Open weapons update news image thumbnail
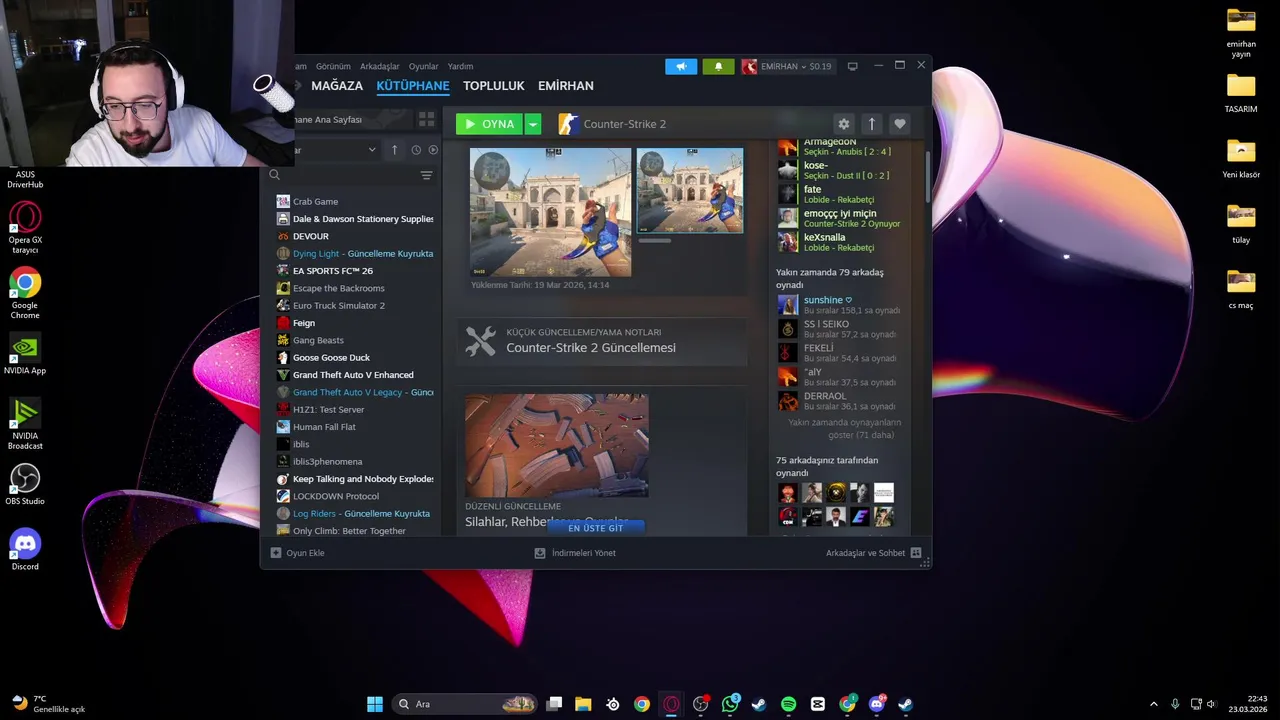The width and height of the screenshot is (1280, 720). [x=557, y=445]
